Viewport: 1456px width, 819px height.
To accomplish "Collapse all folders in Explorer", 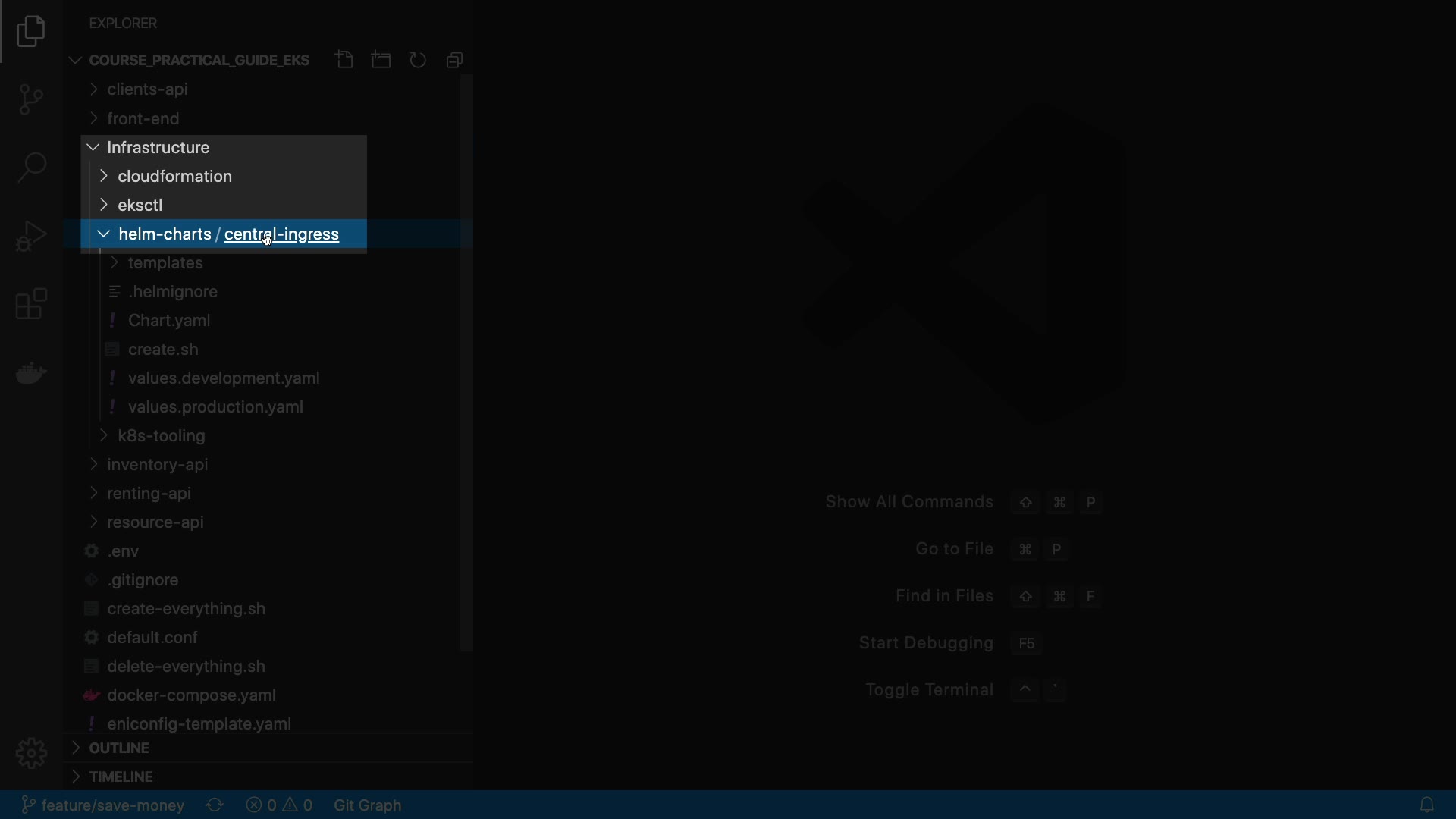I will point(454,60).
